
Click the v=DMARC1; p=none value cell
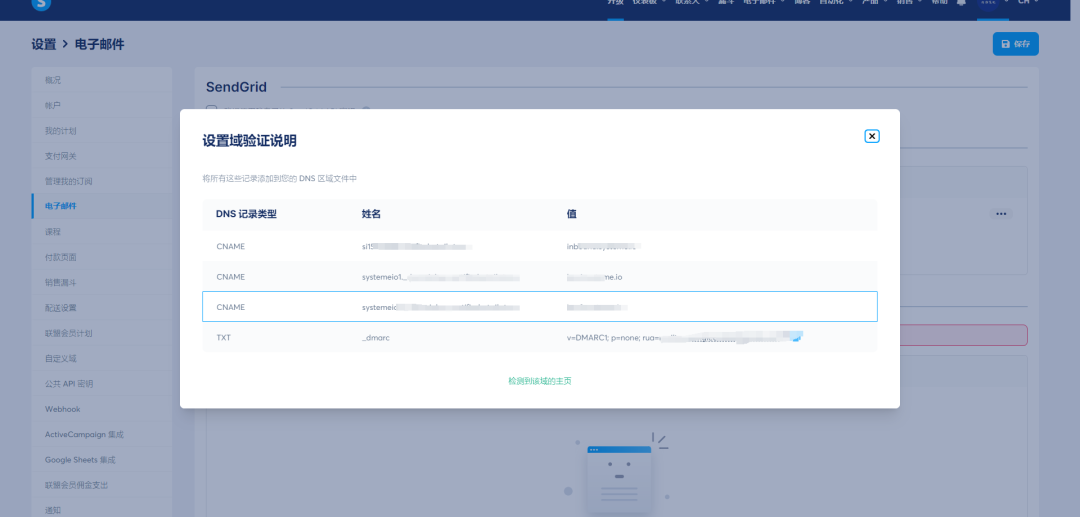coord(685,337)
